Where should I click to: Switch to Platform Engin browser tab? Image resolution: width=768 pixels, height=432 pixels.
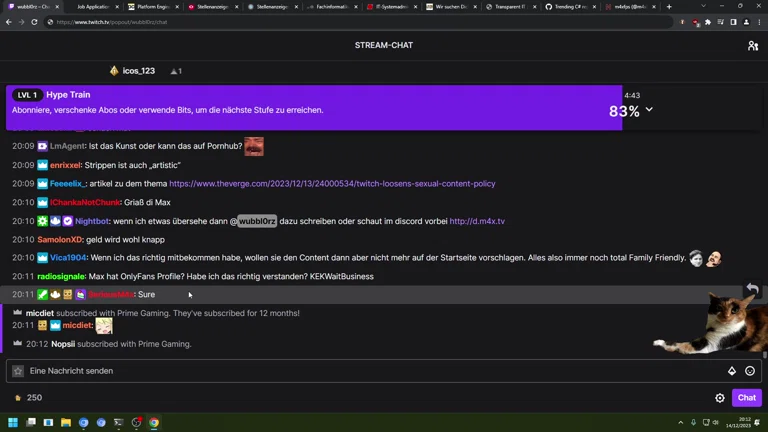[153, 7]
